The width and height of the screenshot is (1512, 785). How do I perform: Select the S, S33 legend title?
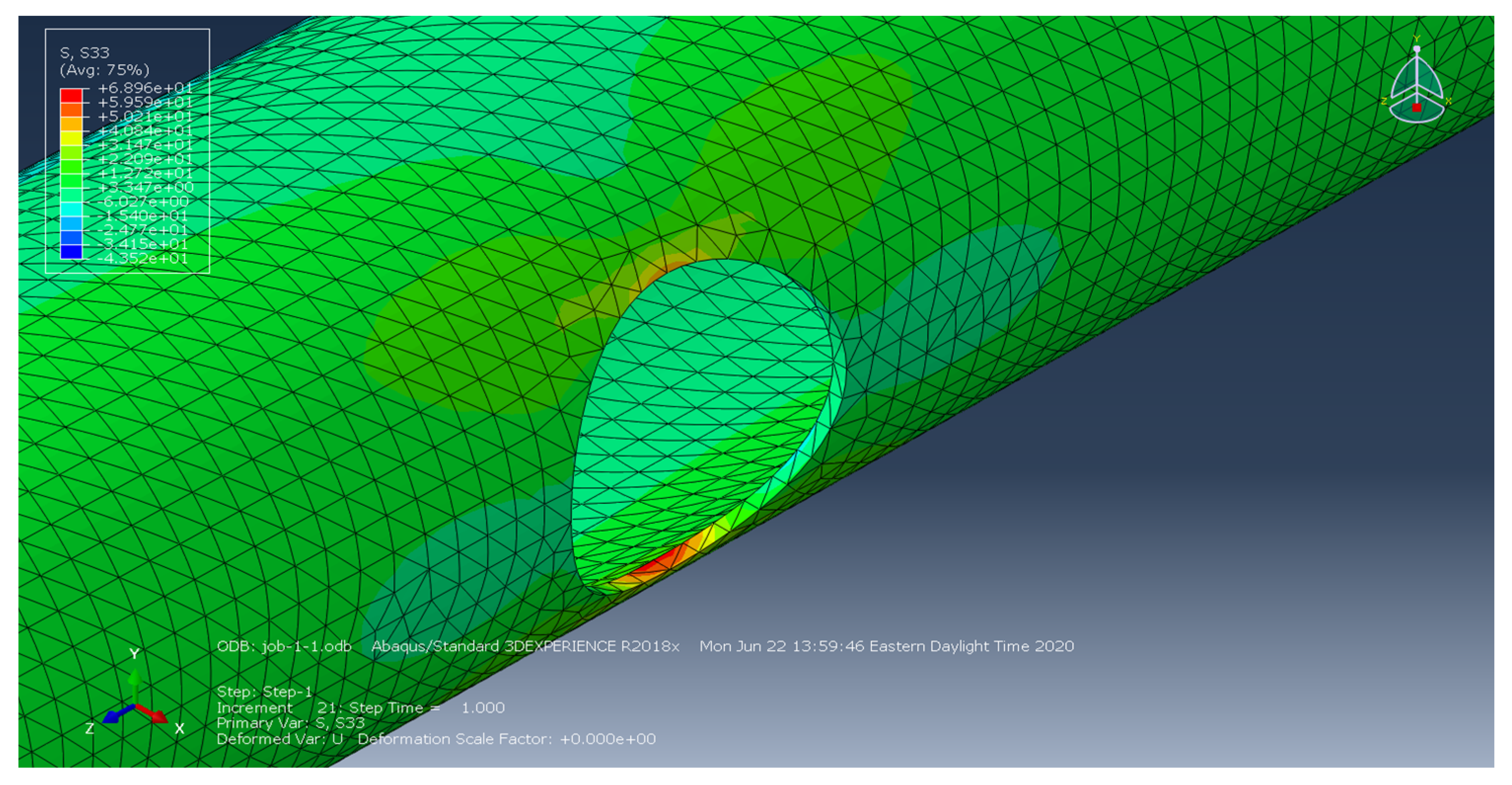(84, 53)
